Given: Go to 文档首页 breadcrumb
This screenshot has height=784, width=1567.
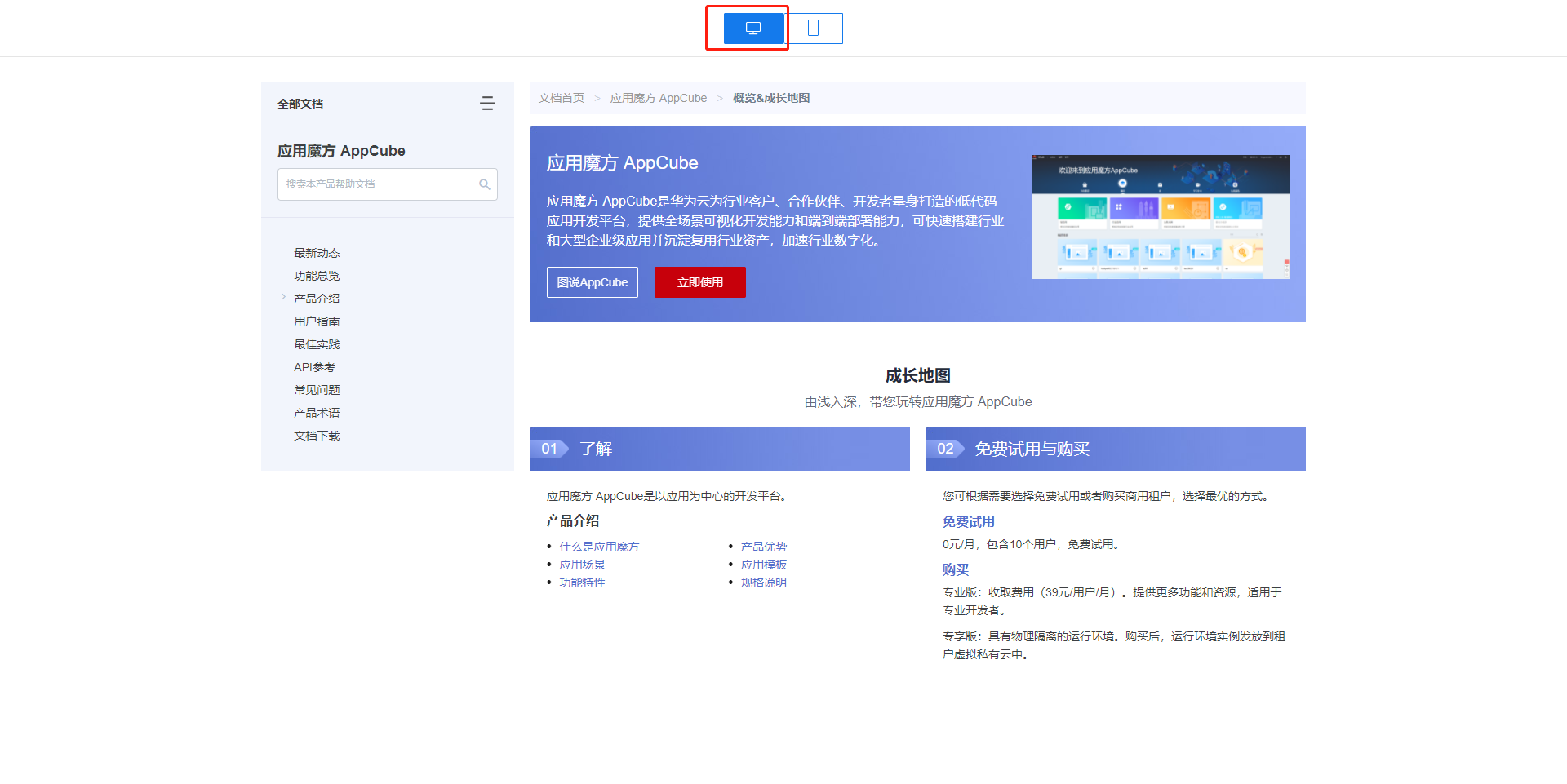Looking at the screenshot, I should pos(562,98).
